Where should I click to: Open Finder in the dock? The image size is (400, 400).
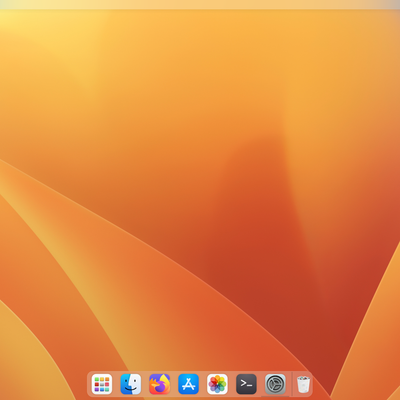[x=131, y=384]
